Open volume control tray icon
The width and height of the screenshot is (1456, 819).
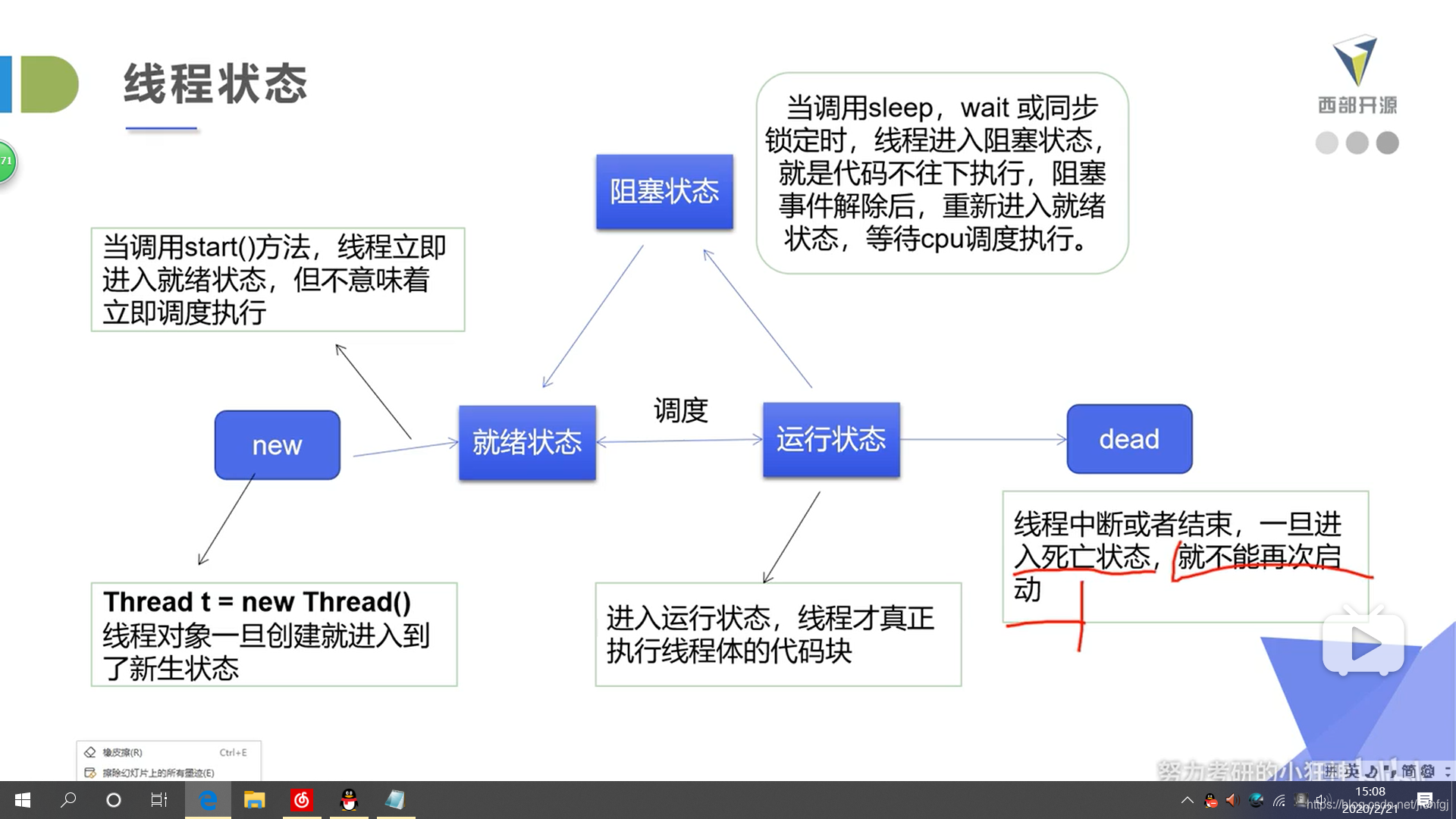coord(1323,800)
